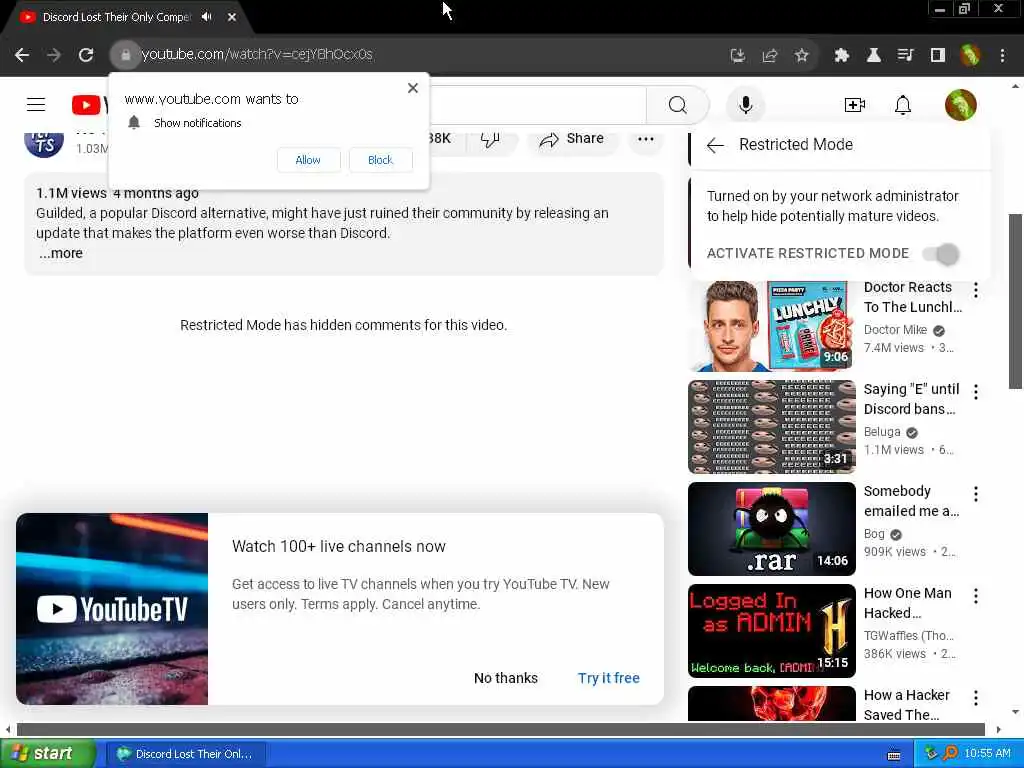Screen dimensions: 1024x768
Task: Click Try it free for YouTube TV
Action: pos(609,678)
